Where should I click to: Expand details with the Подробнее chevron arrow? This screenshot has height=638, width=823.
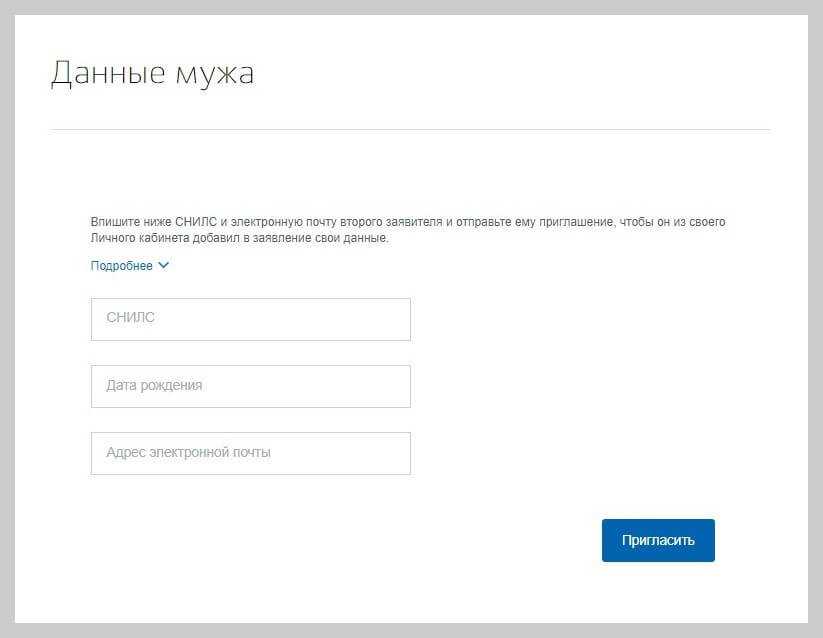click(x=164, y=266)
